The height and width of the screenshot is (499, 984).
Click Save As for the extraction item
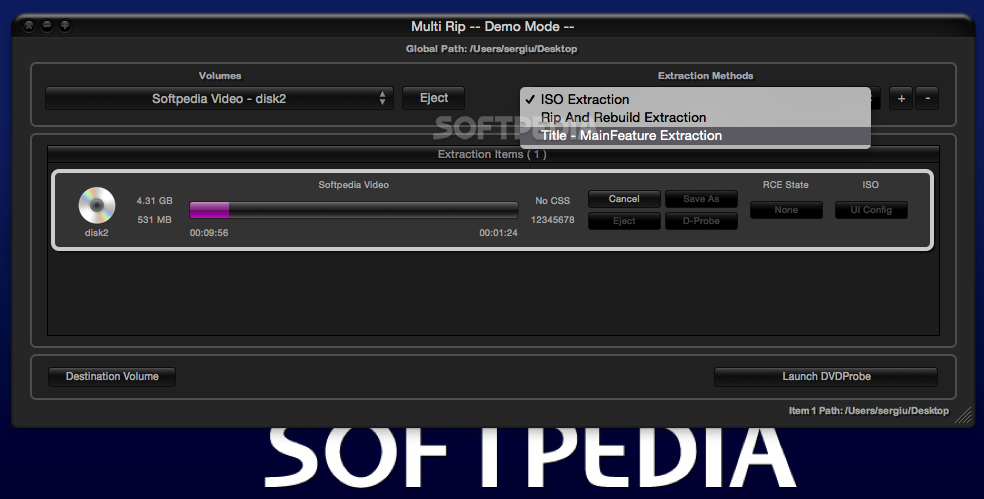pyautogui.click(x=701, y=199)
